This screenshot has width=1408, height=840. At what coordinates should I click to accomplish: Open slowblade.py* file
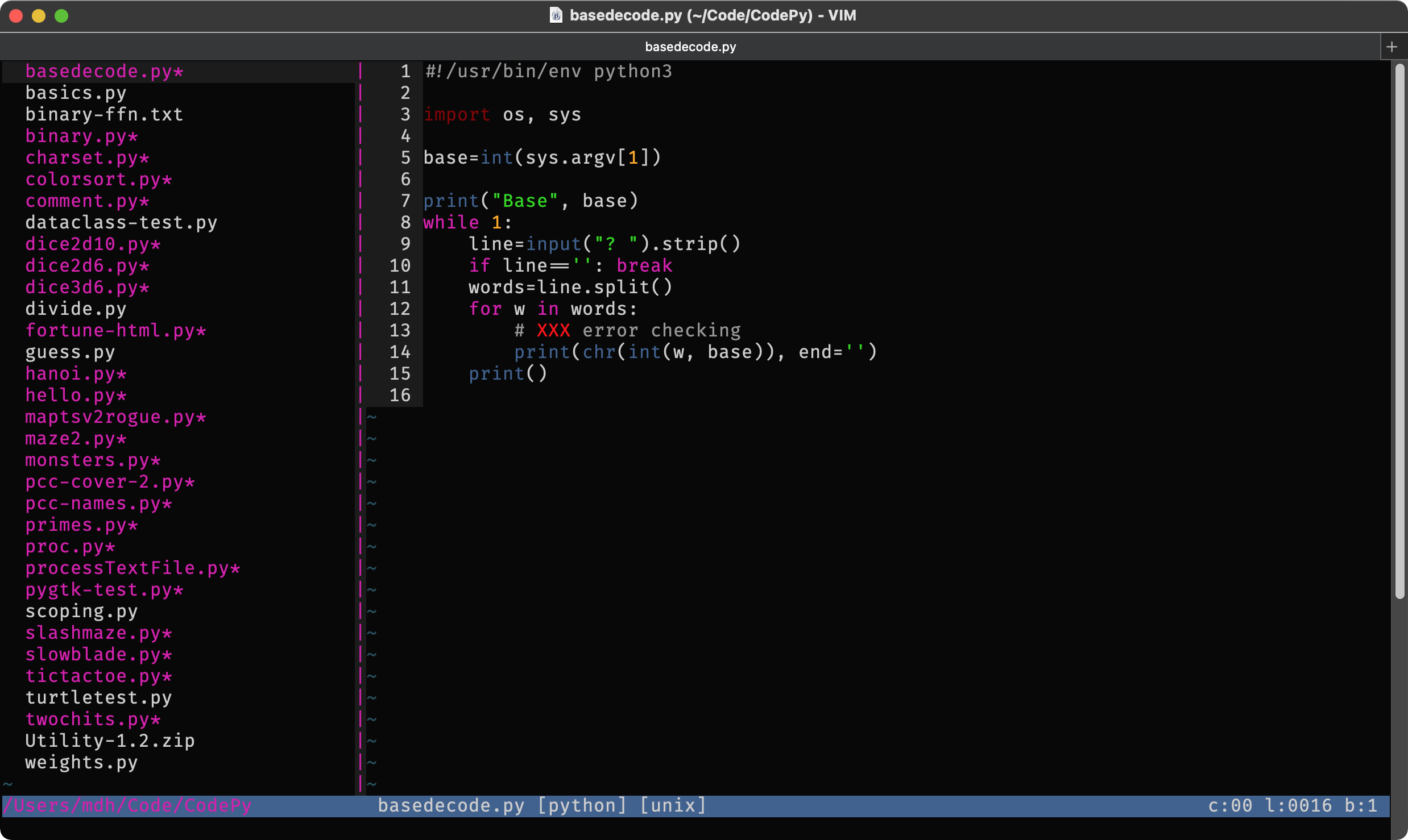pos(98,654)
